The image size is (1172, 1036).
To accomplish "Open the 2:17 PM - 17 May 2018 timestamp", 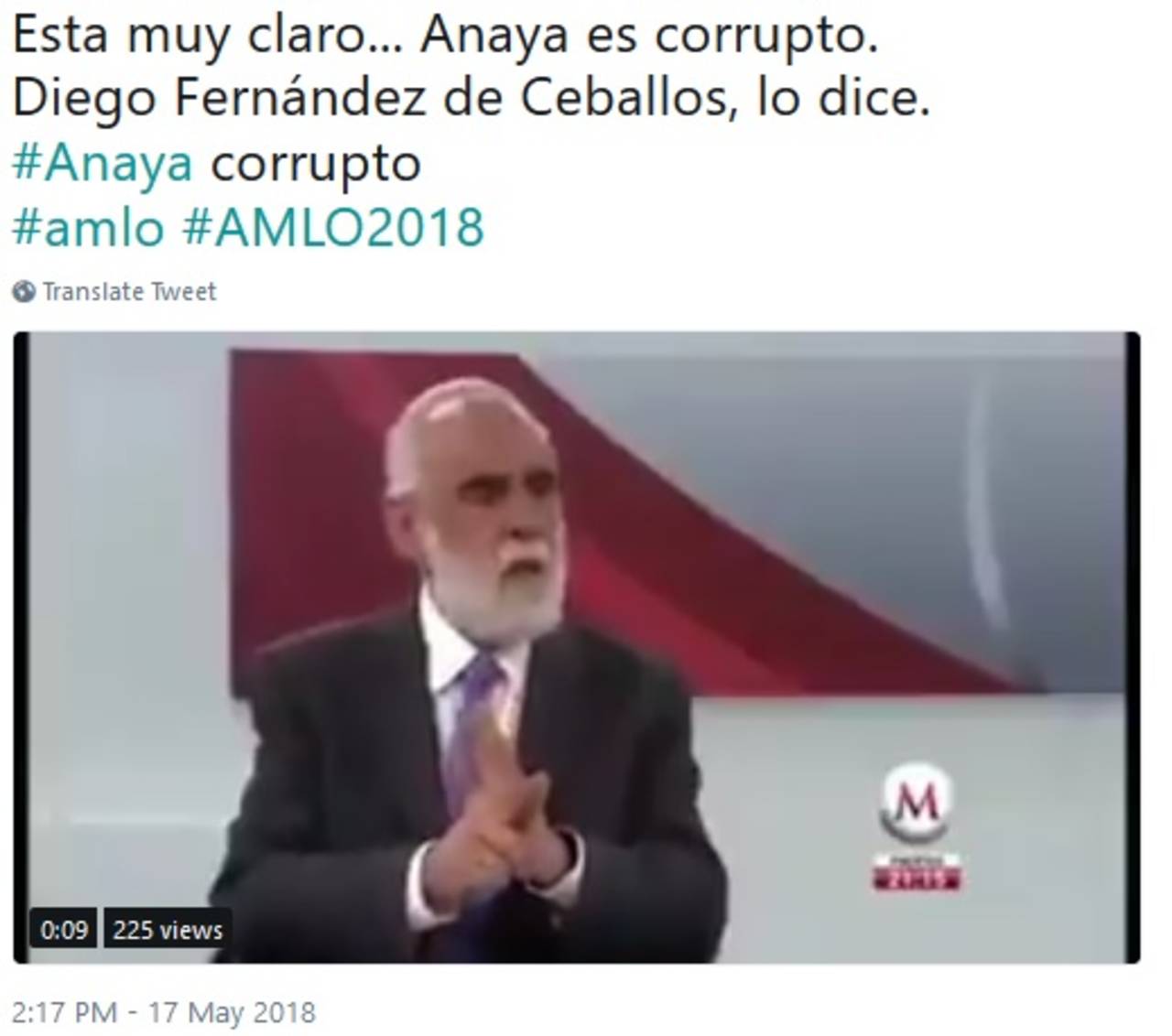I will (163, 1012).
